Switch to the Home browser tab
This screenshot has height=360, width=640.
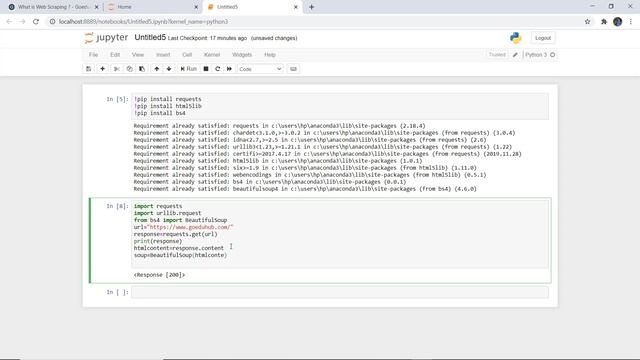point(124,7)
